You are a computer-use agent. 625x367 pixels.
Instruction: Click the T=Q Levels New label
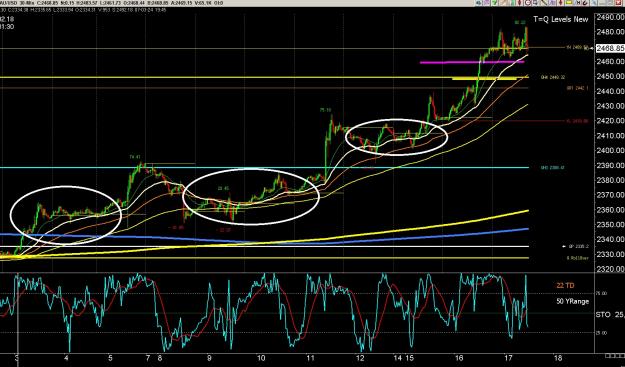[561, 19]
